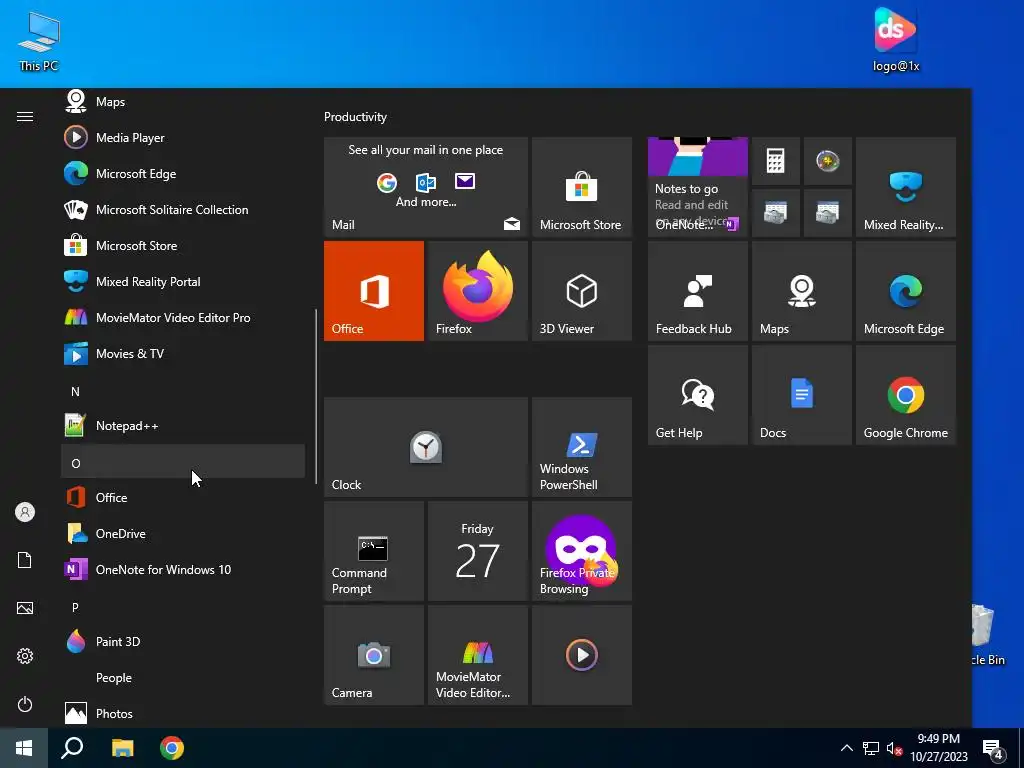
Task: Open the Media Player tile beside MovieMator
Action: tap(582, 655)
